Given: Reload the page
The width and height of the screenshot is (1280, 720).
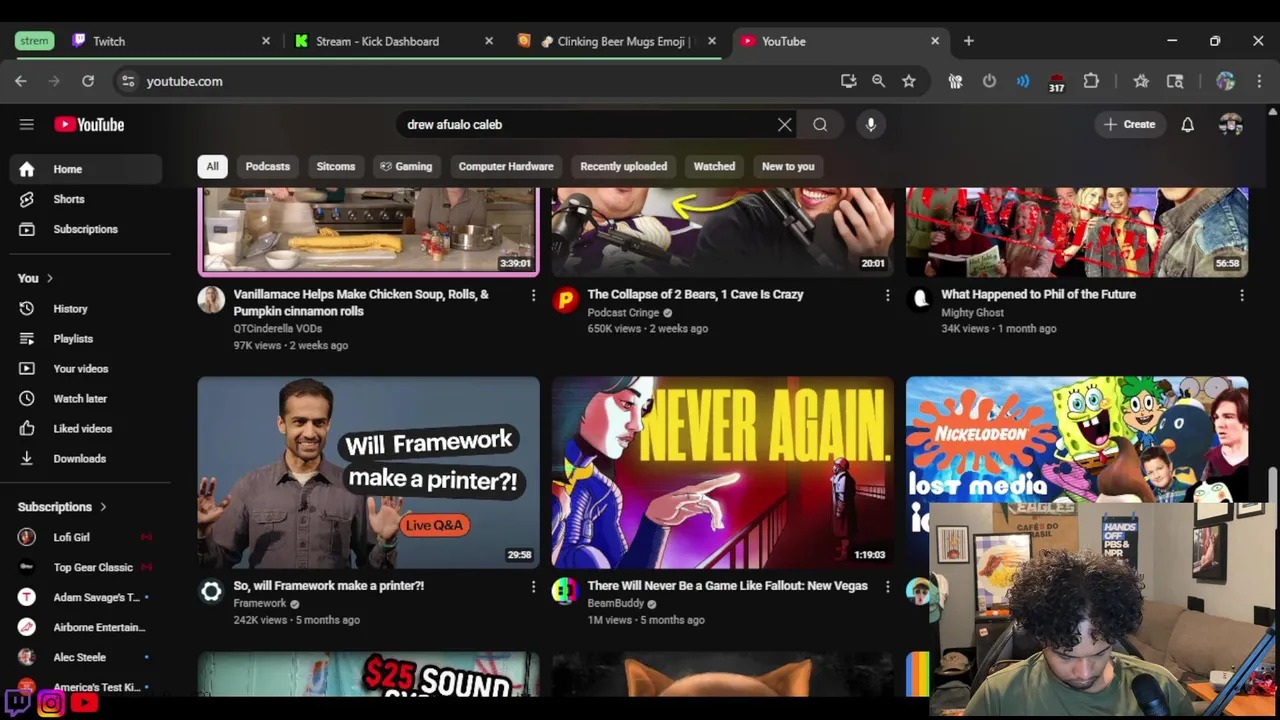Looking at the screenshot, I should tap(88, 81).
